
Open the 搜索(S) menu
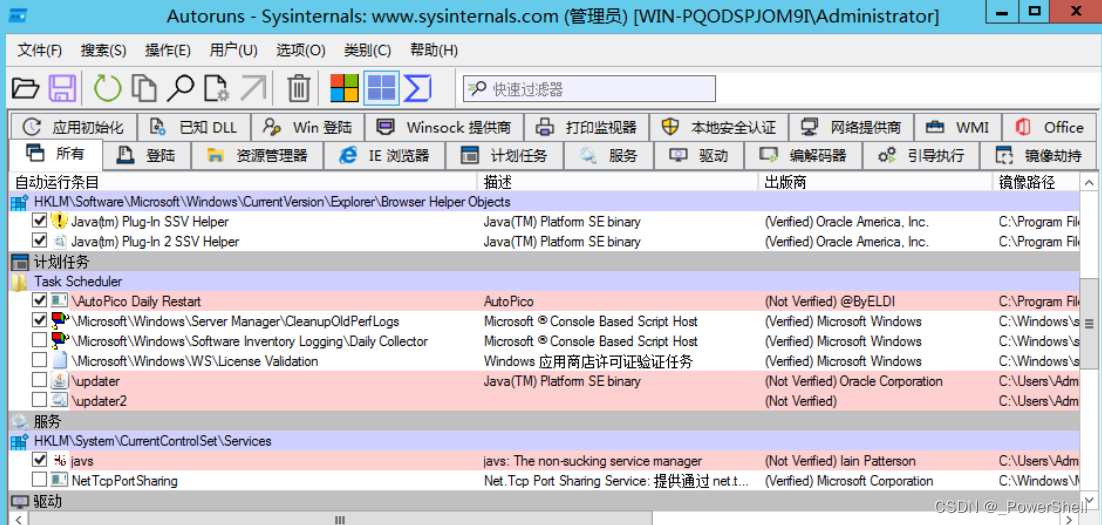pyautogui.click(x=103, y=51)
